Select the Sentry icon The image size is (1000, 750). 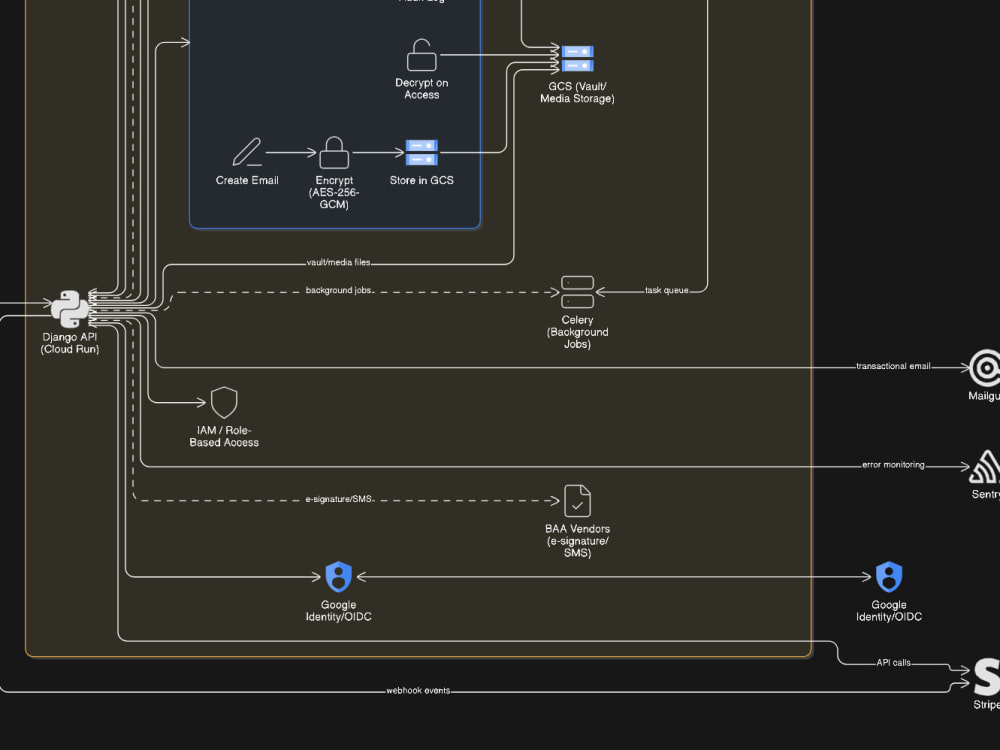click(985, 467)
